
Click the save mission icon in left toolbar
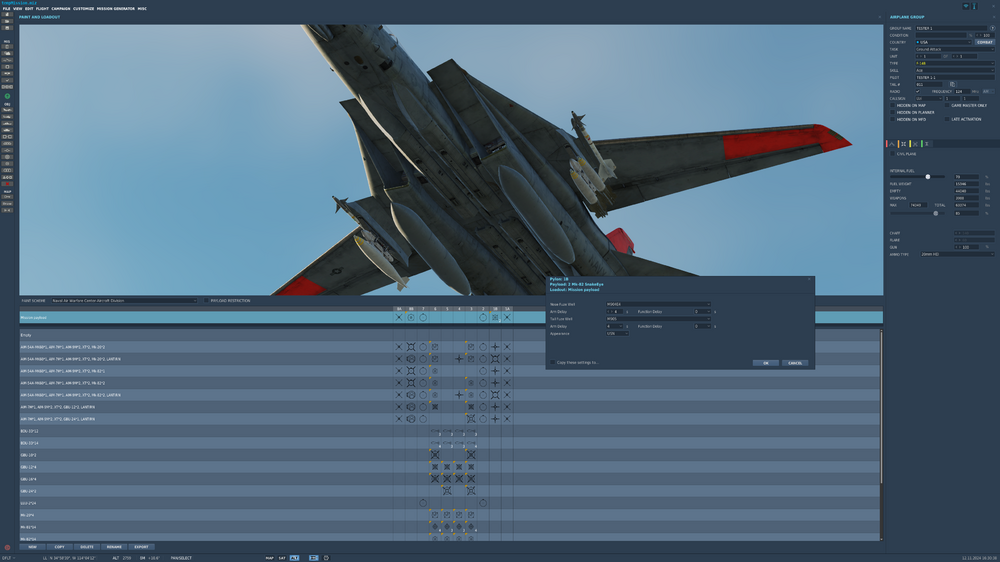8,28
